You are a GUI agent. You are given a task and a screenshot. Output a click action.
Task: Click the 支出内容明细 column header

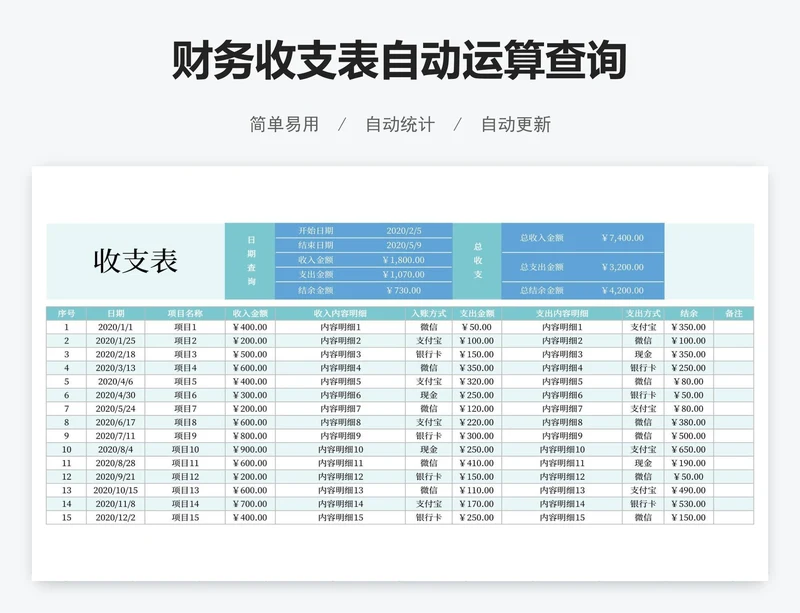tap(562, 313)
